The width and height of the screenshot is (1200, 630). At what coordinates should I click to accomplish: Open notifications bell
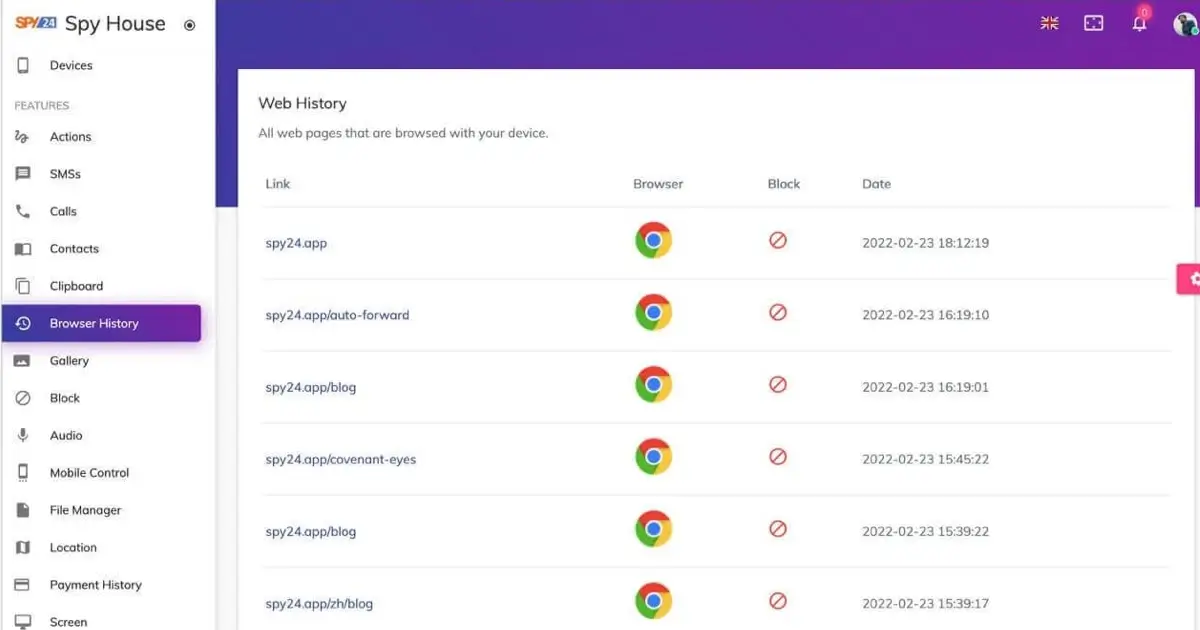(1140, 22)
